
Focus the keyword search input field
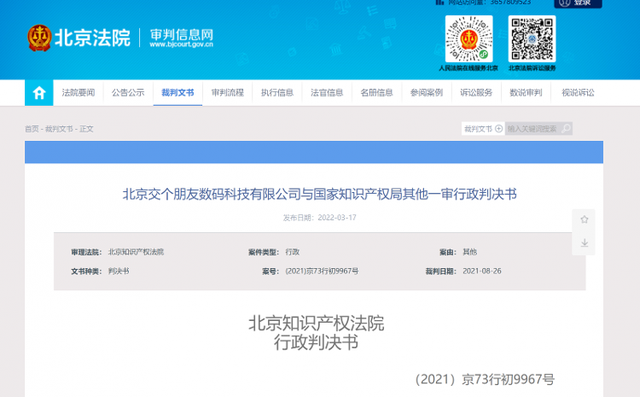click(x=533, y=129)
